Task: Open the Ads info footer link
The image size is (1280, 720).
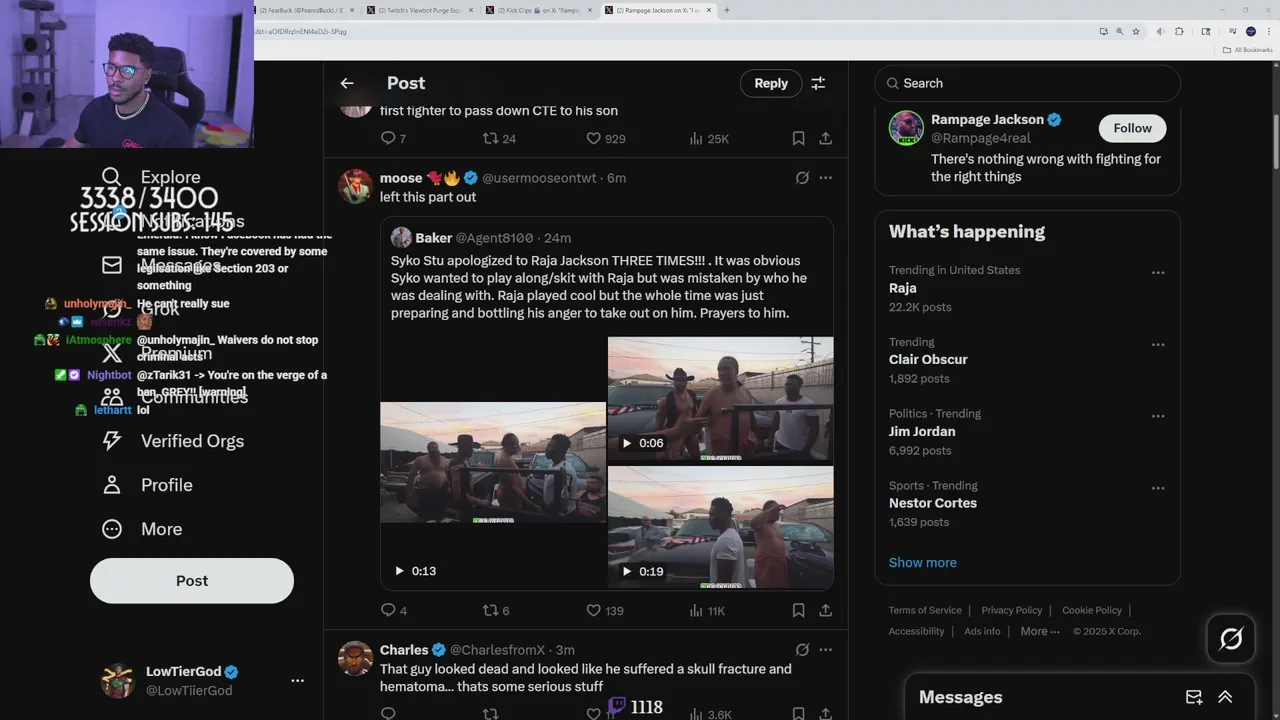Action: pos(982,631)
